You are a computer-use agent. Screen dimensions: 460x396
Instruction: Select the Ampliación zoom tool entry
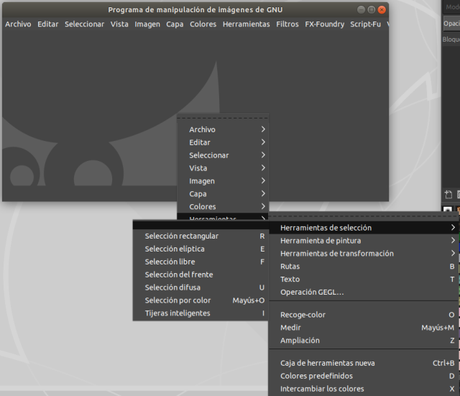[x=364, y=340]
